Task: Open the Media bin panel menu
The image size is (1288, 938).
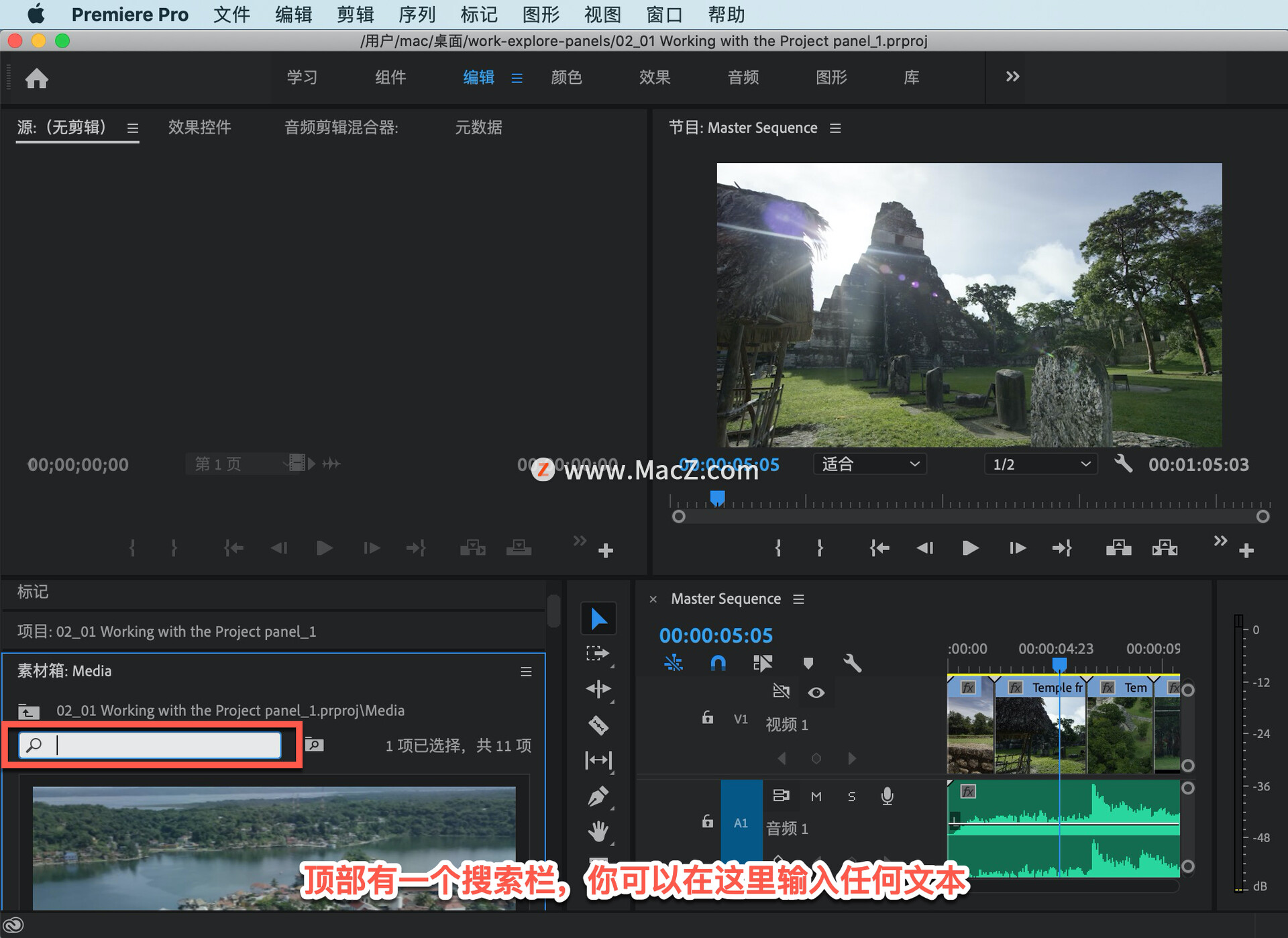Action: click(x=526, y=672)
